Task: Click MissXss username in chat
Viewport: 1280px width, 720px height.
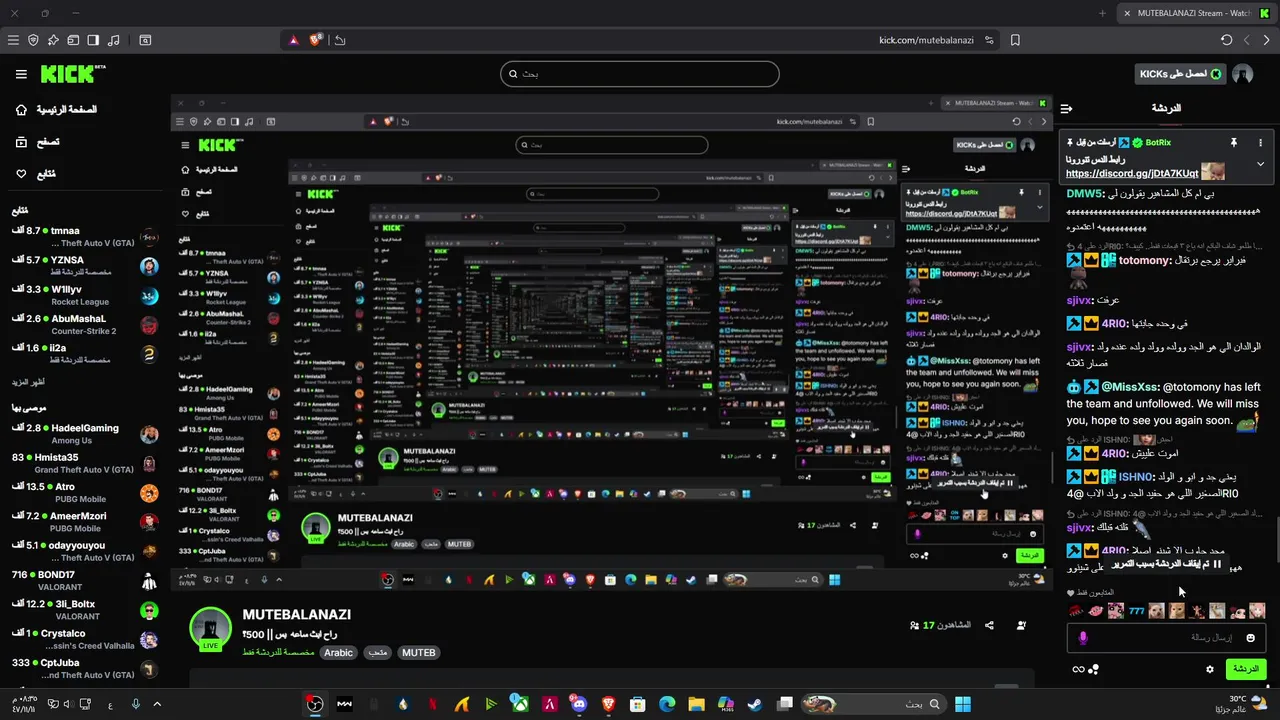Action: (1130, 387)
